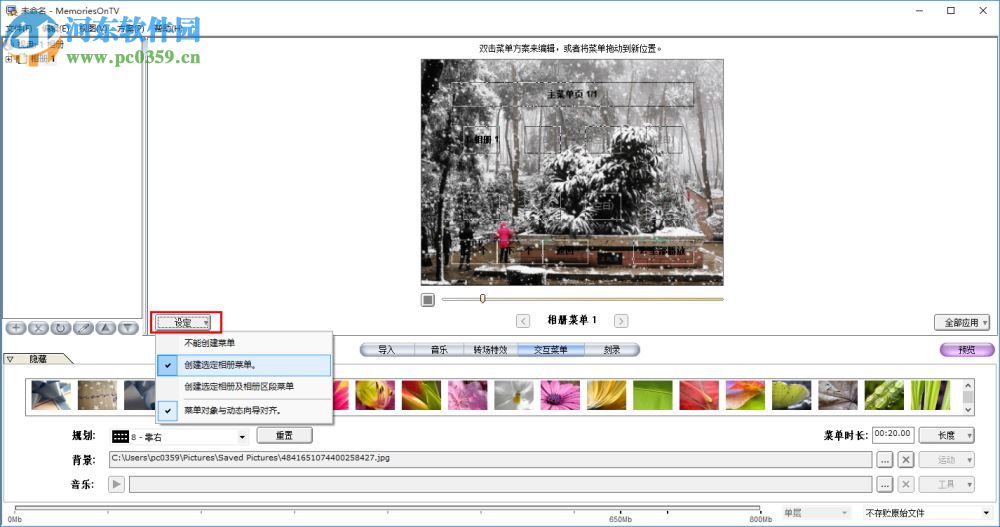Click the pencil edit icon under album list

pyautogui.click(x=83, y=328)
